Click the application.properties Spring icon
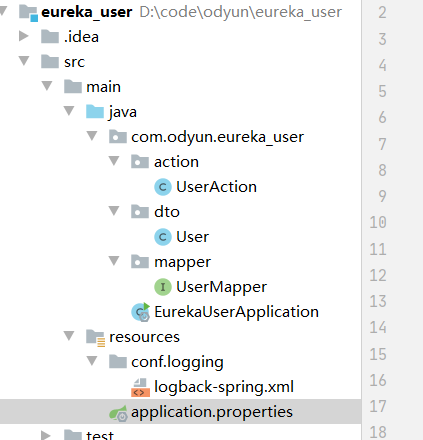 tap(118, 413)
